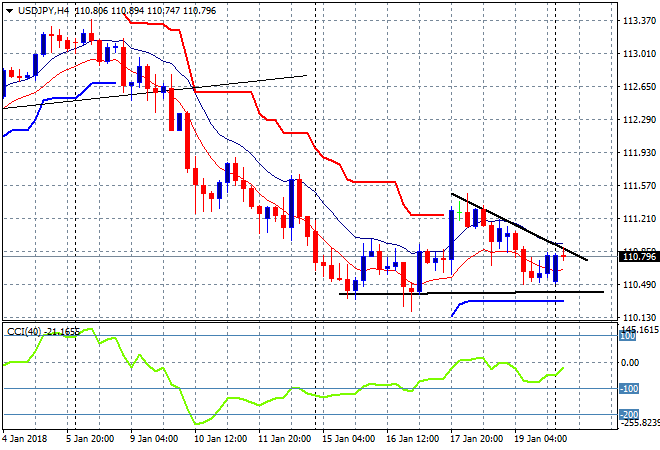Select the 9 Jan 04:00 time label

click(154, 438)
